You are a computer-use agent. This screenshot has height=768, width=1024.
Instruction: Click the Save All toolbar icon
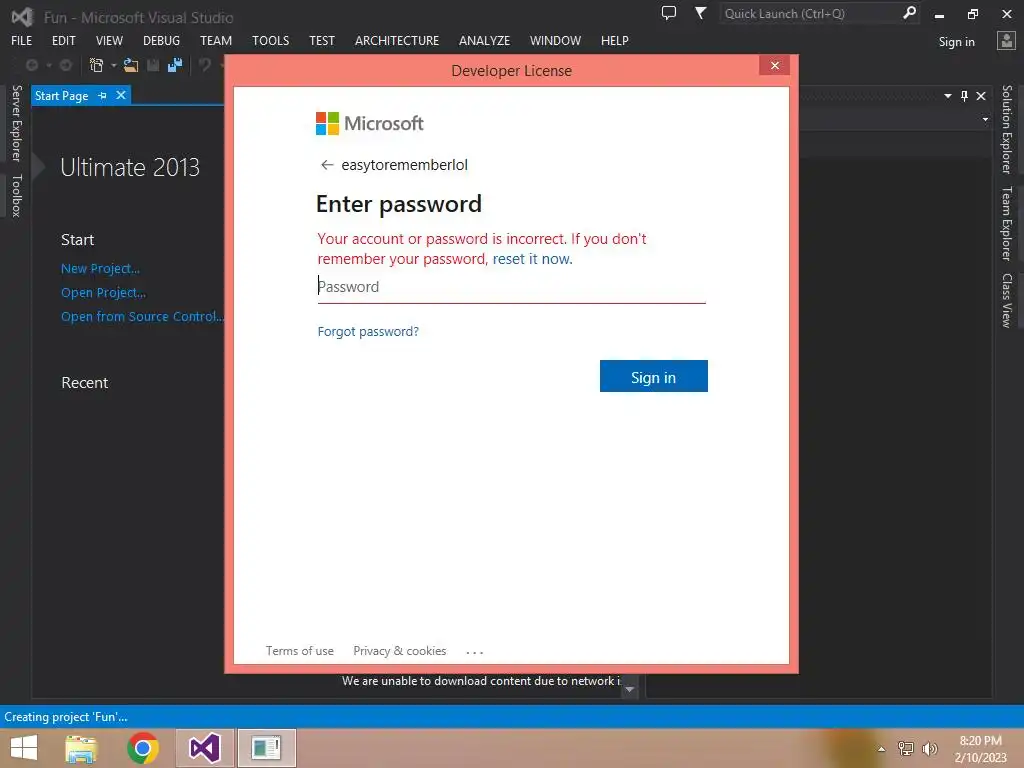(x=174, y=65)
